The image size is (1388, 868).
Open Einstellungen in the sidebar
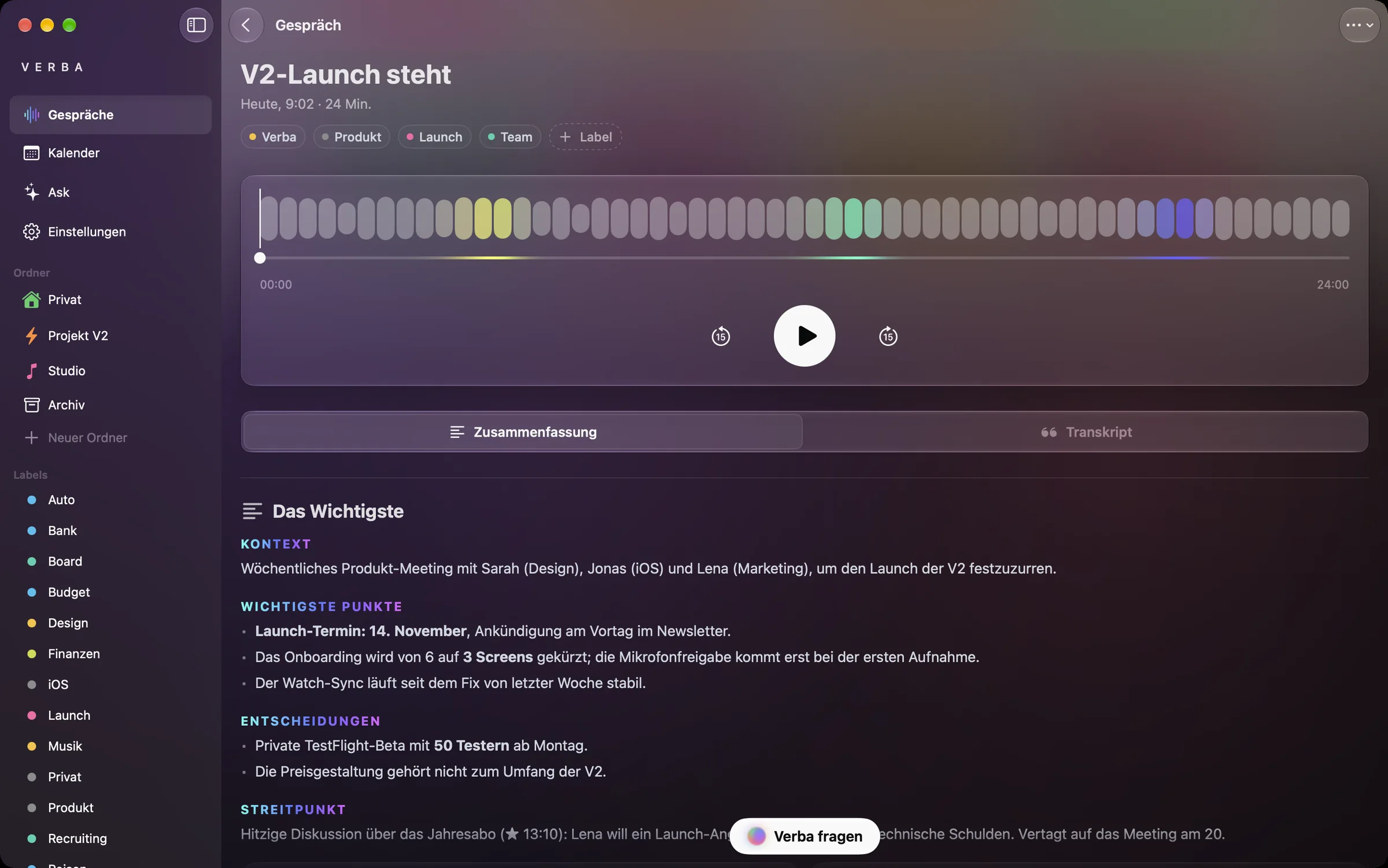110,231
